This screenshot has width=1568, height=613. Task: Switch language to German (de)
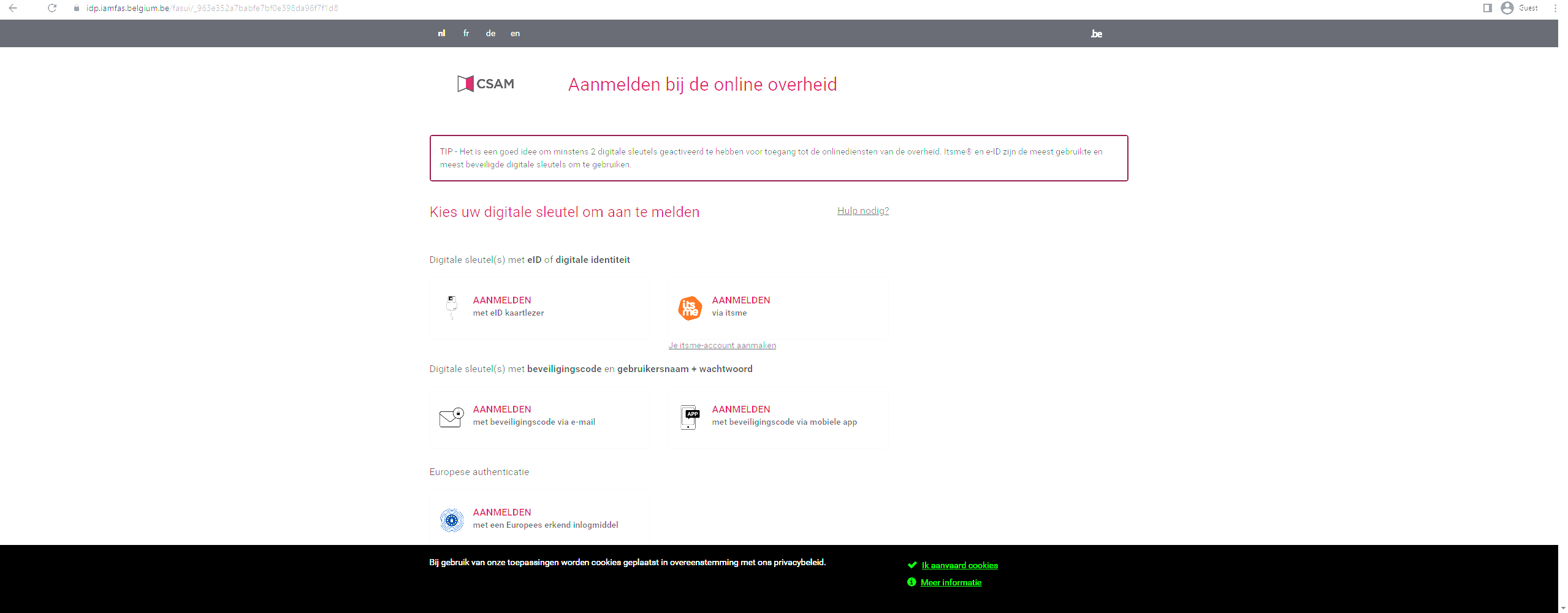point(490,34)
